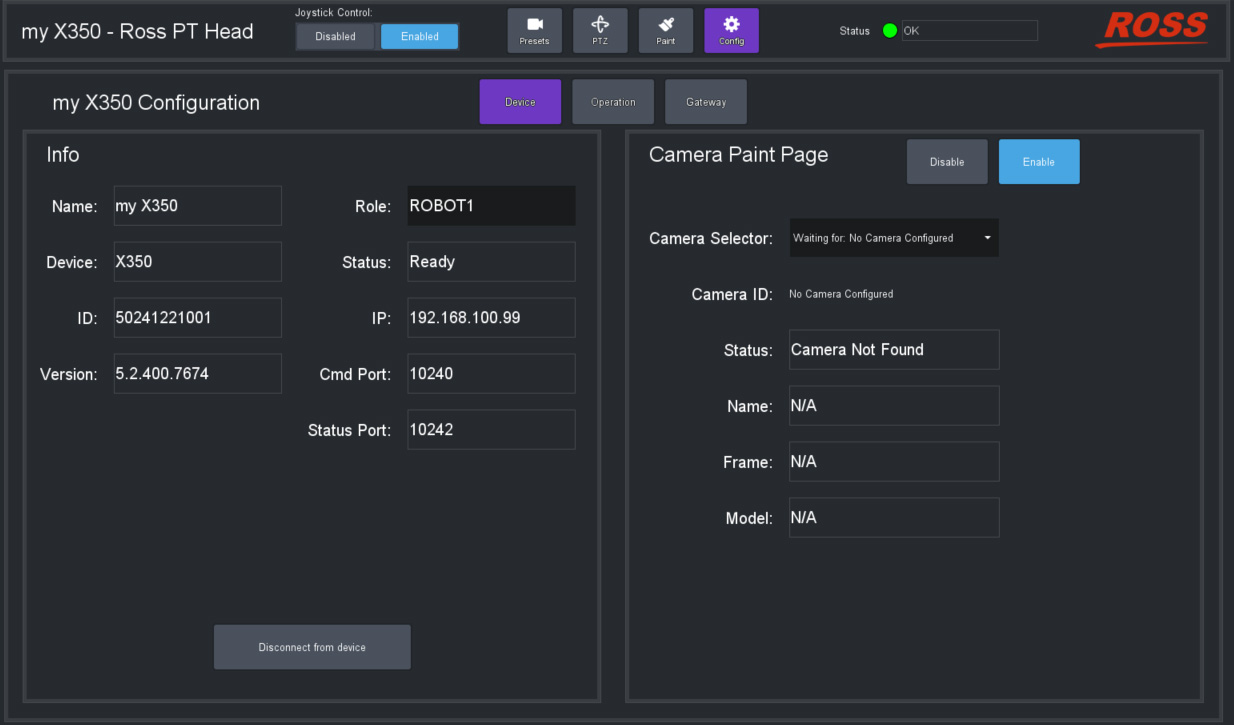Open the Presets camera icon page

click(x=534, y=30)
